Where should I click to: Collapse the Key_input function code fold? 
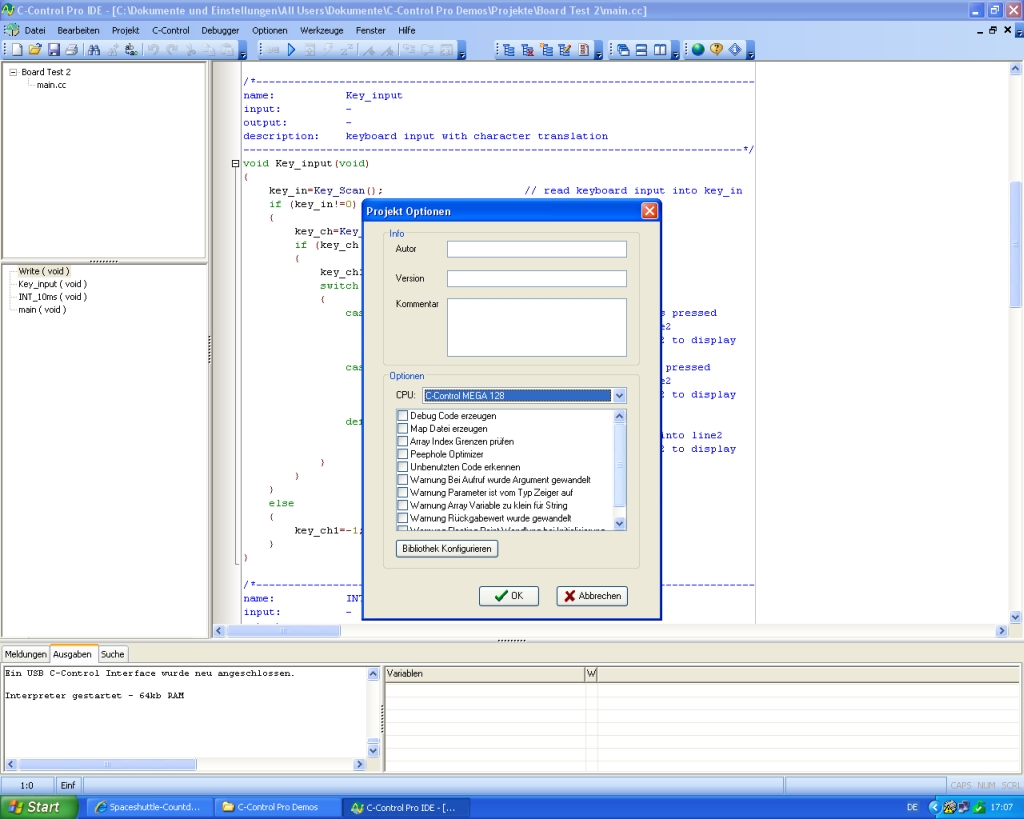pyautogui.click(x=235, y=163)
